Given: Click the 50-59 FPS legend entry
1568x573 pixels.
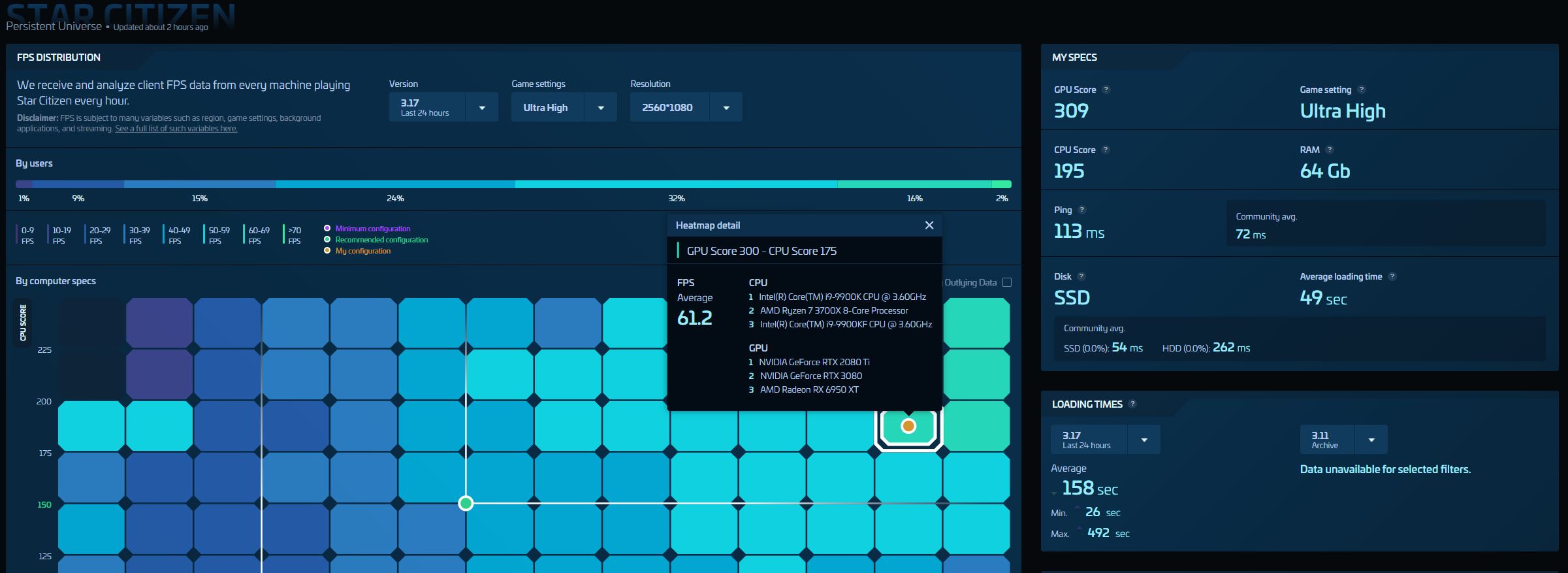Looking at the screenshot, I should [217, 235].
